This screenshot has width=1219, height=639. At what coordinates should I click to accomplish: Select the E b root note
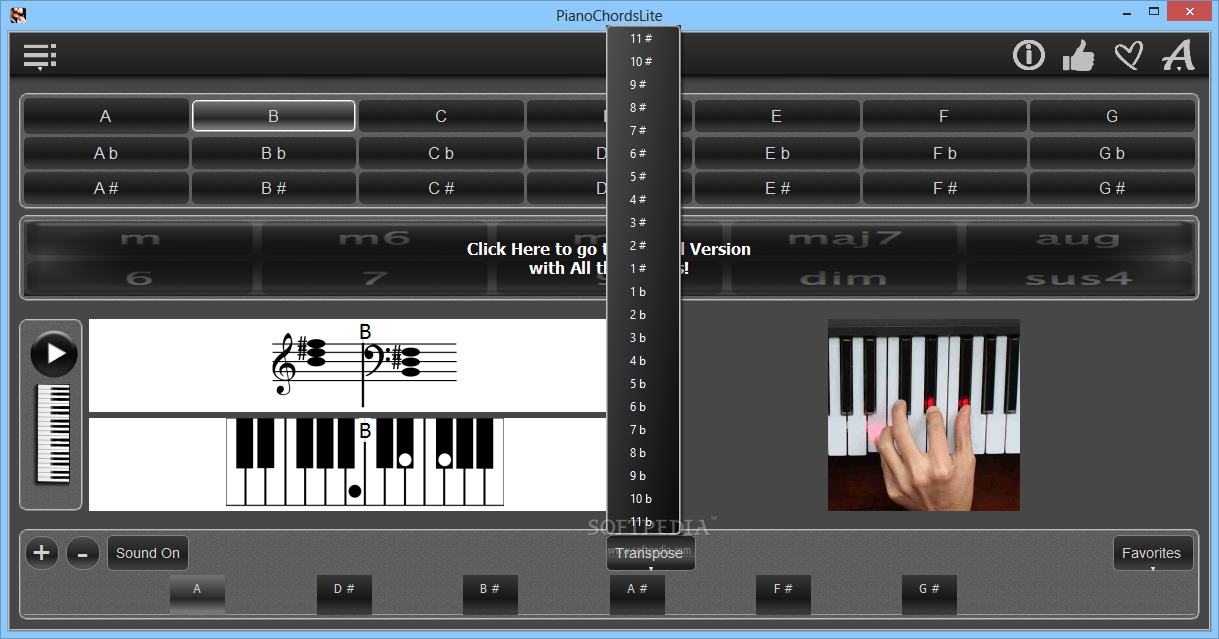click(776, 153)
